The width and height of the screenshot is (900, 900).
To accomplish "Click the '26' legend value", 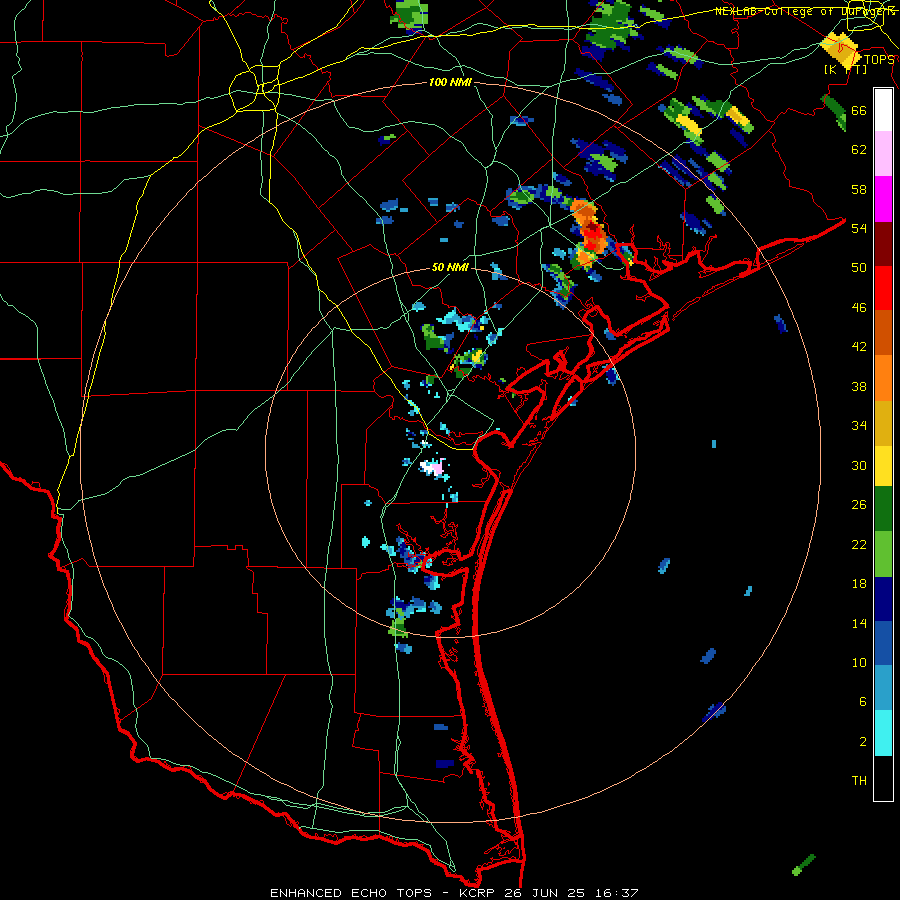I will 859,505.
